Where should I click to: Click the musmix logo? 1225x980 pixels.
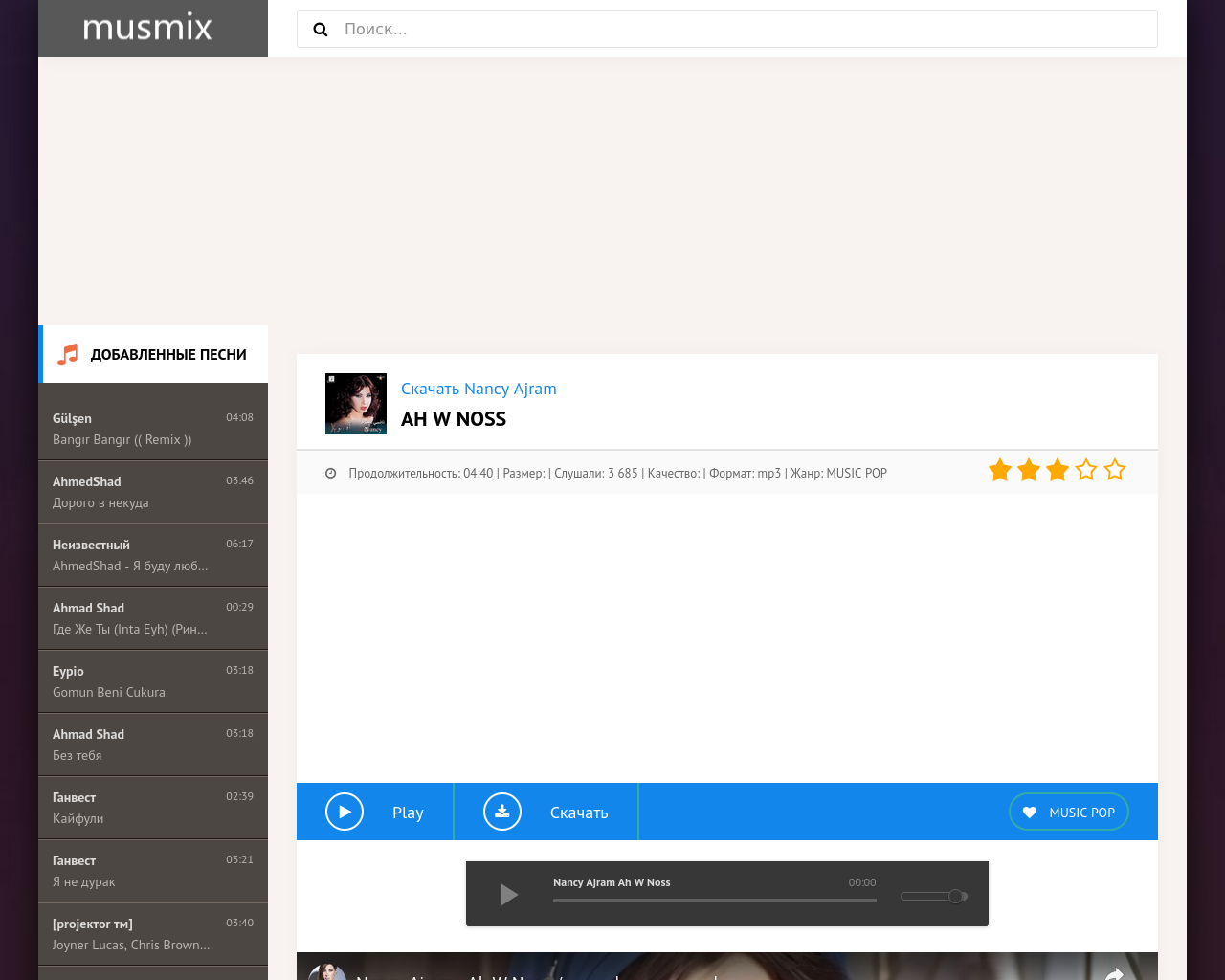147,28
